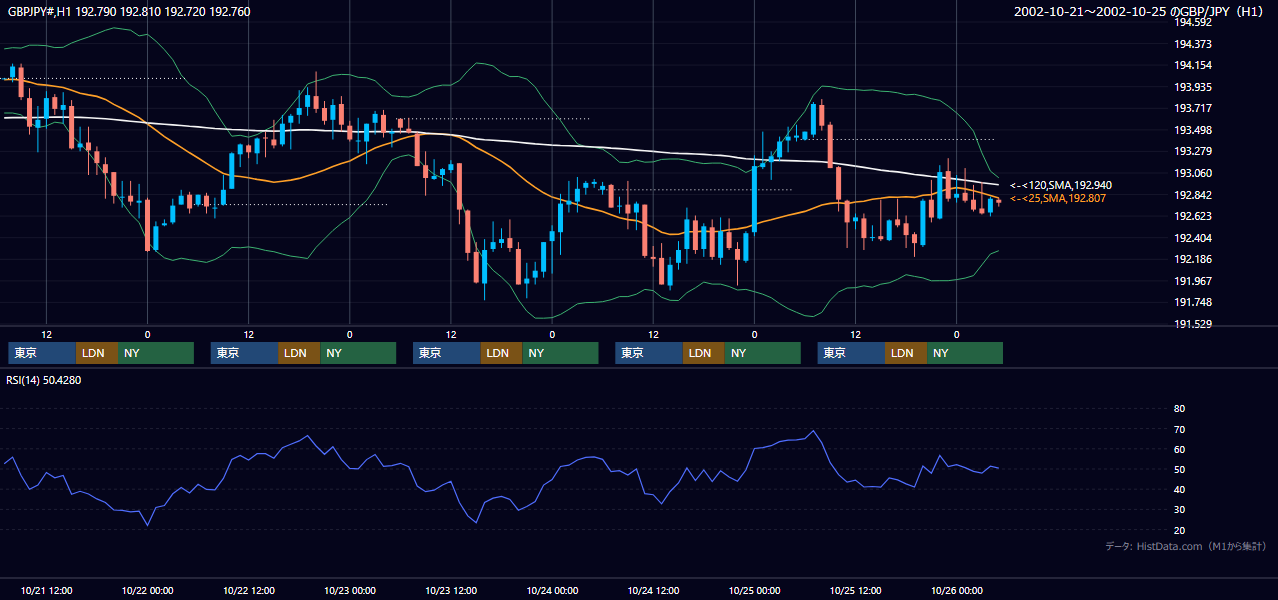Viewport: 1278px width, 600px height.
Task: Select the 2002-10-21~2002-10-25 GBP/JPY (H1) heading
Action: [x=1141, y=12]
